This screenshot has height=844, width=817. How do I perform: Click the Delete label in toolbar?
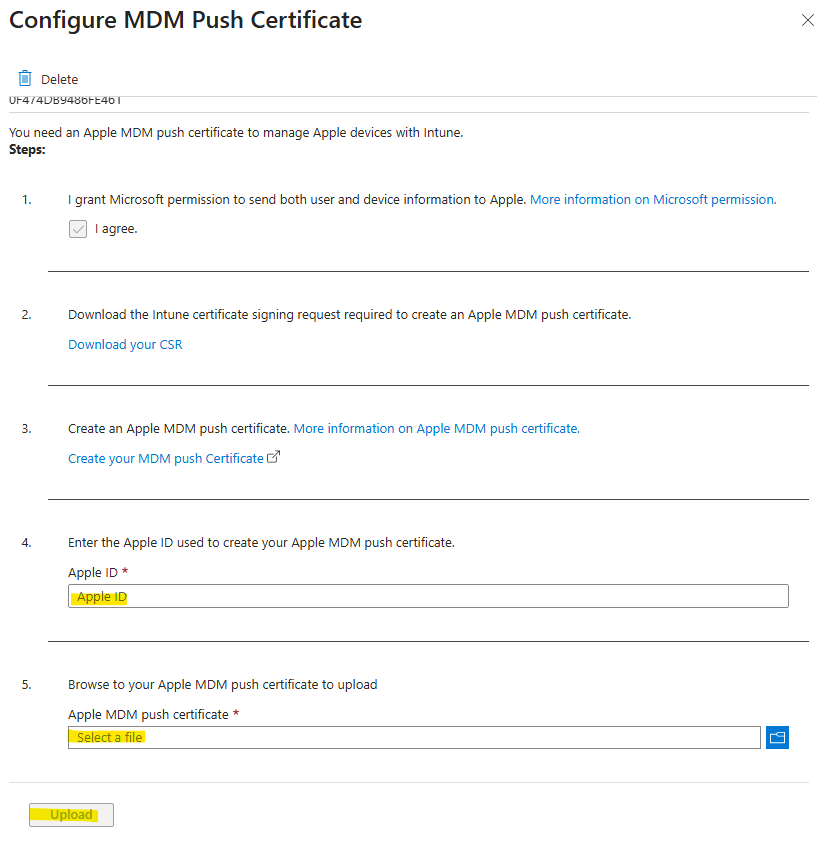click(59, 80)
